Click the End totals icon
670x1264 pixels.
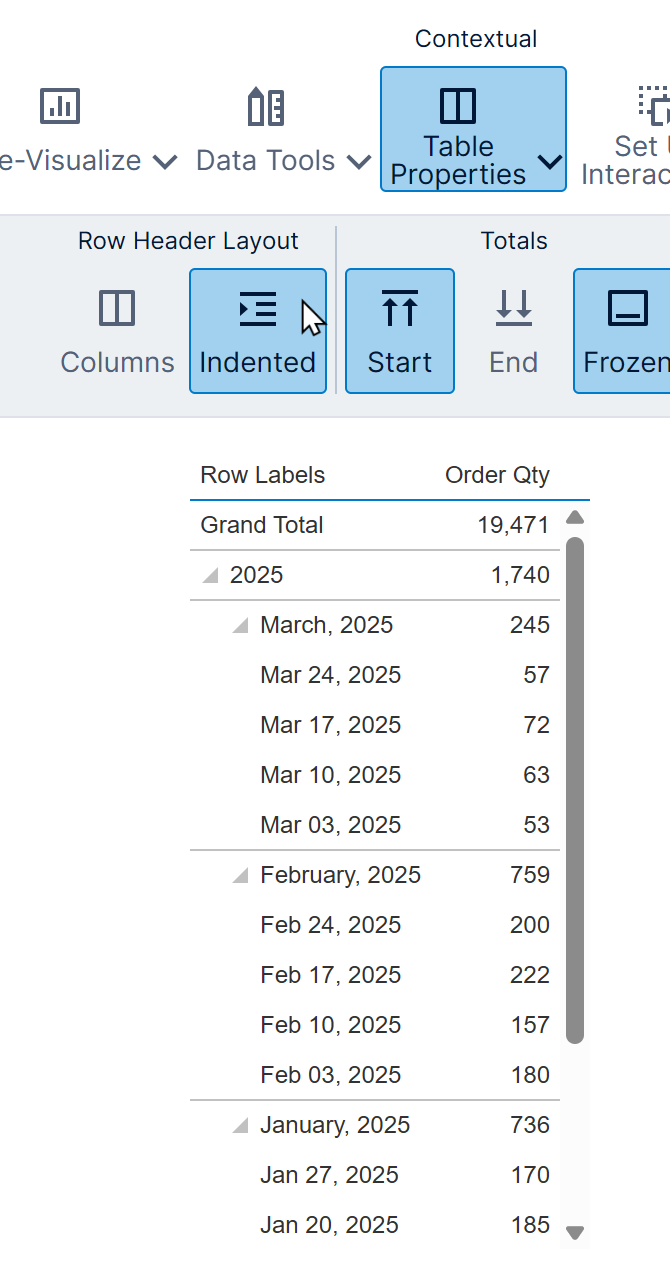513,310
